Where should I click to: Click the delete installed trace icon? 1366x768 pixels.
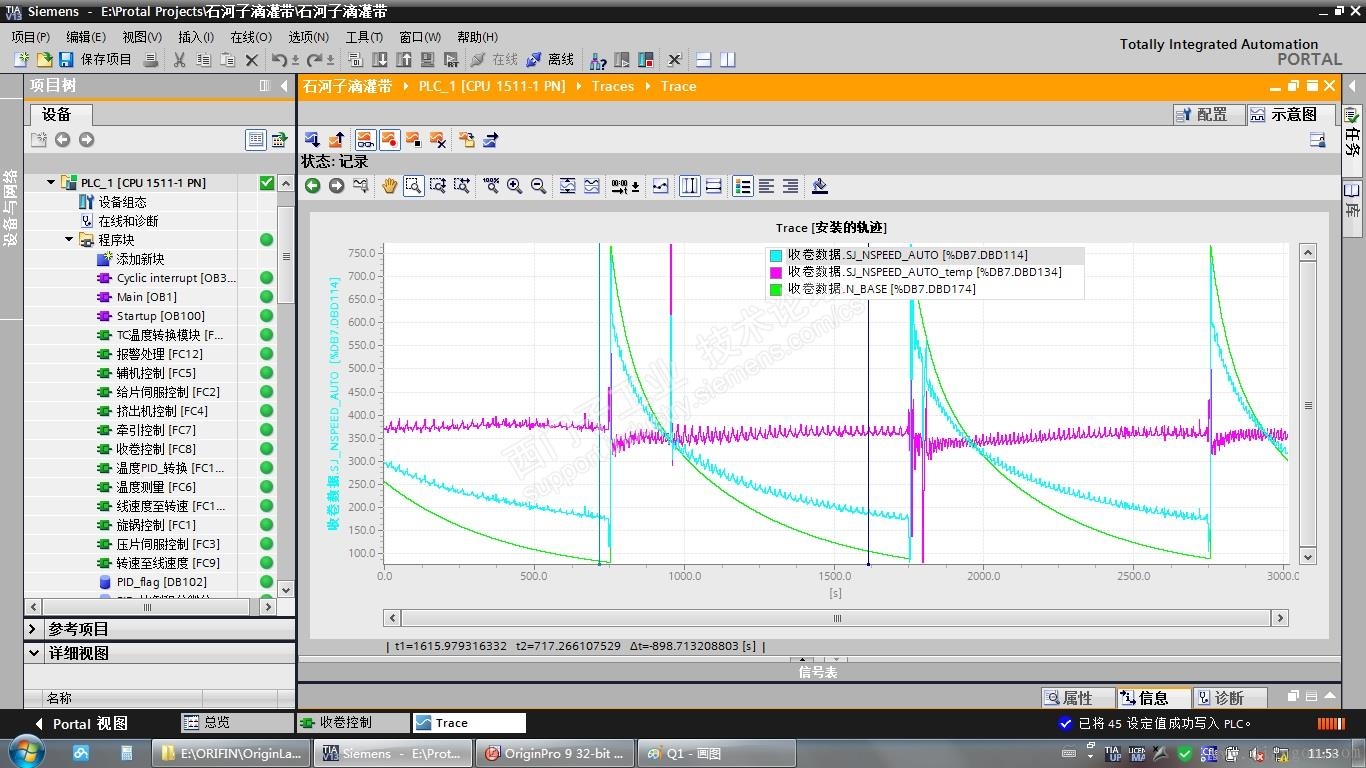click(437, 140)
